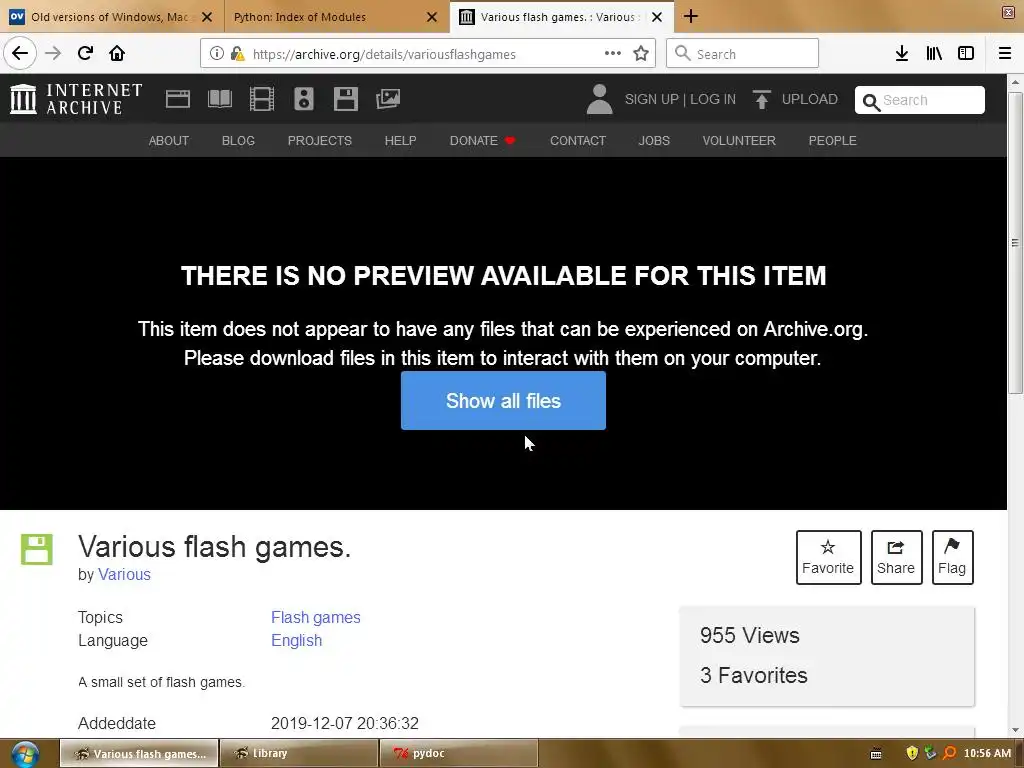Screen dimensions: 1024x768
Task: Open the Flash games topic link
Action: coord(315,617)
